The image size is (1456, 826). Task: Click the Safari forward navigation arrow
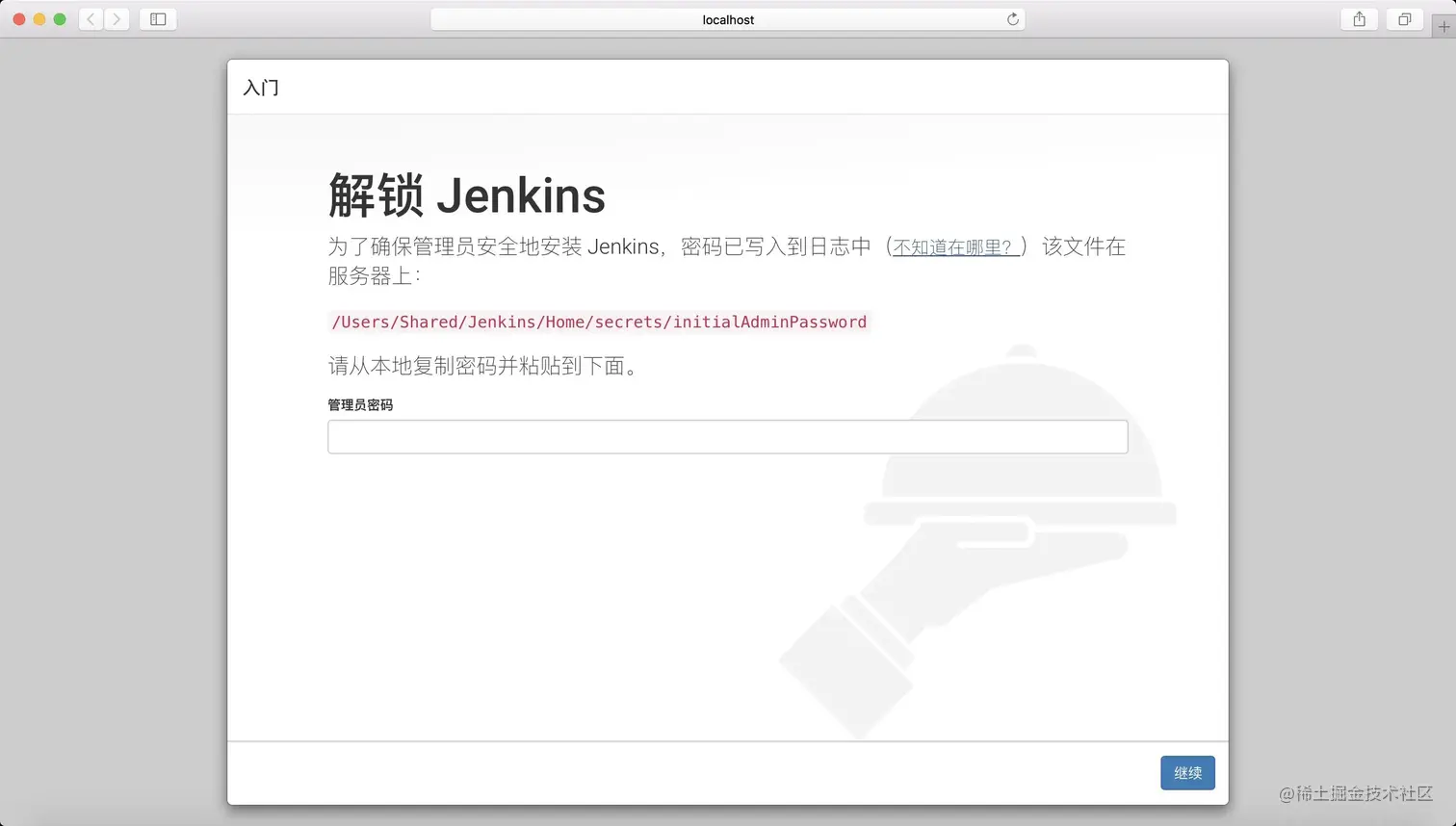117,19
